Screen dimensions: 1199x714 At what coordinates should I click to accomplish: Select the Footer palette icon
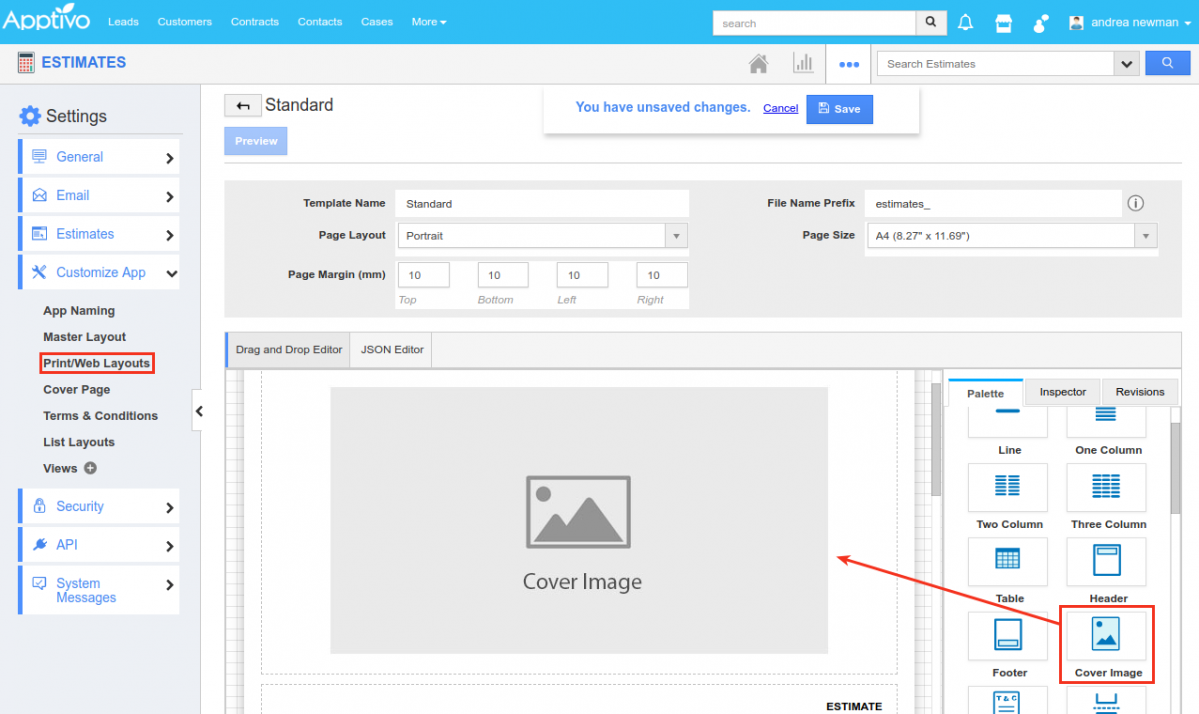[1008, 635]
